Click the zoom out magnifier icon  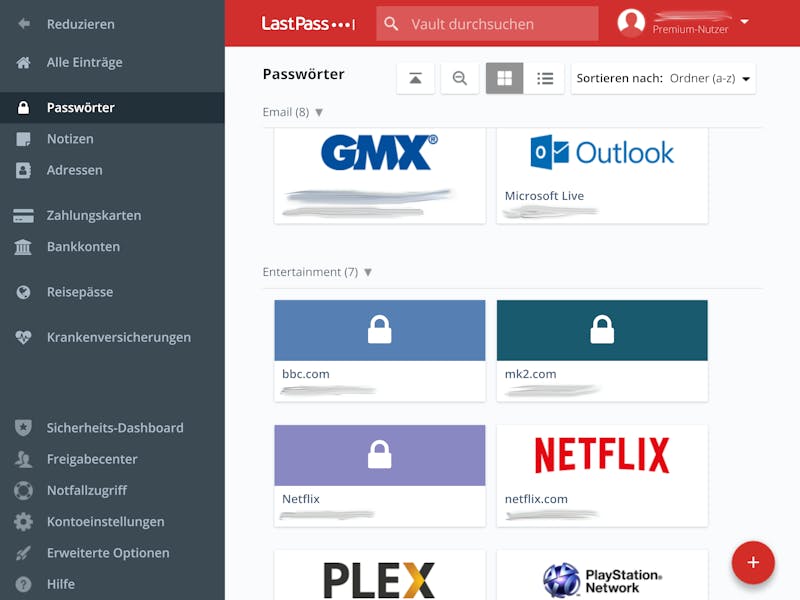pyautogui.click(x=460, y=78)
